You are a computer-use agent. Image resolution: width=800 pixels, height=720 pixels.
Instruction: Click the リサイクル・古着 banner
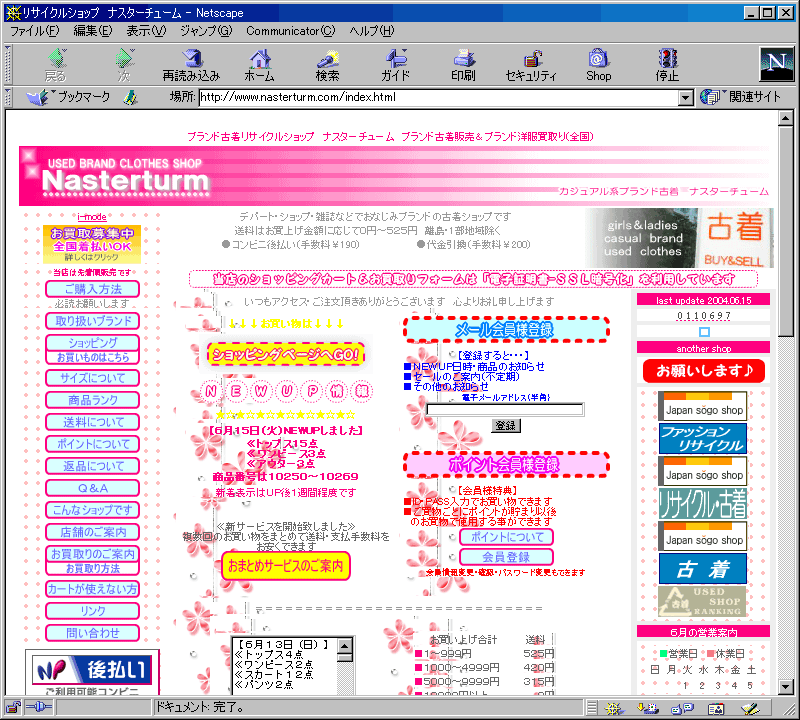coord(703,503)
